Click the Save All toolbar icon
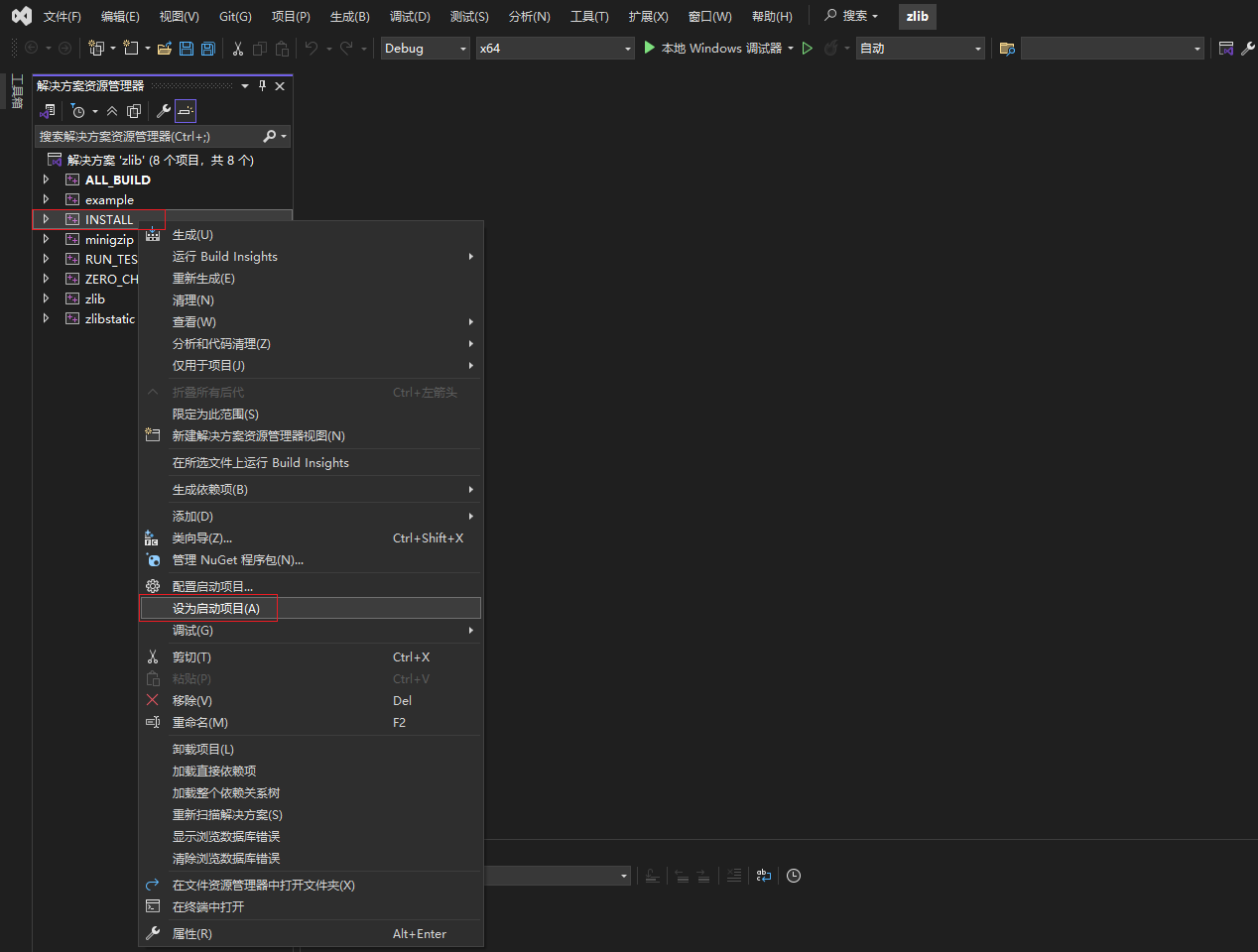 pyautogui.click(x=207, y=49)
